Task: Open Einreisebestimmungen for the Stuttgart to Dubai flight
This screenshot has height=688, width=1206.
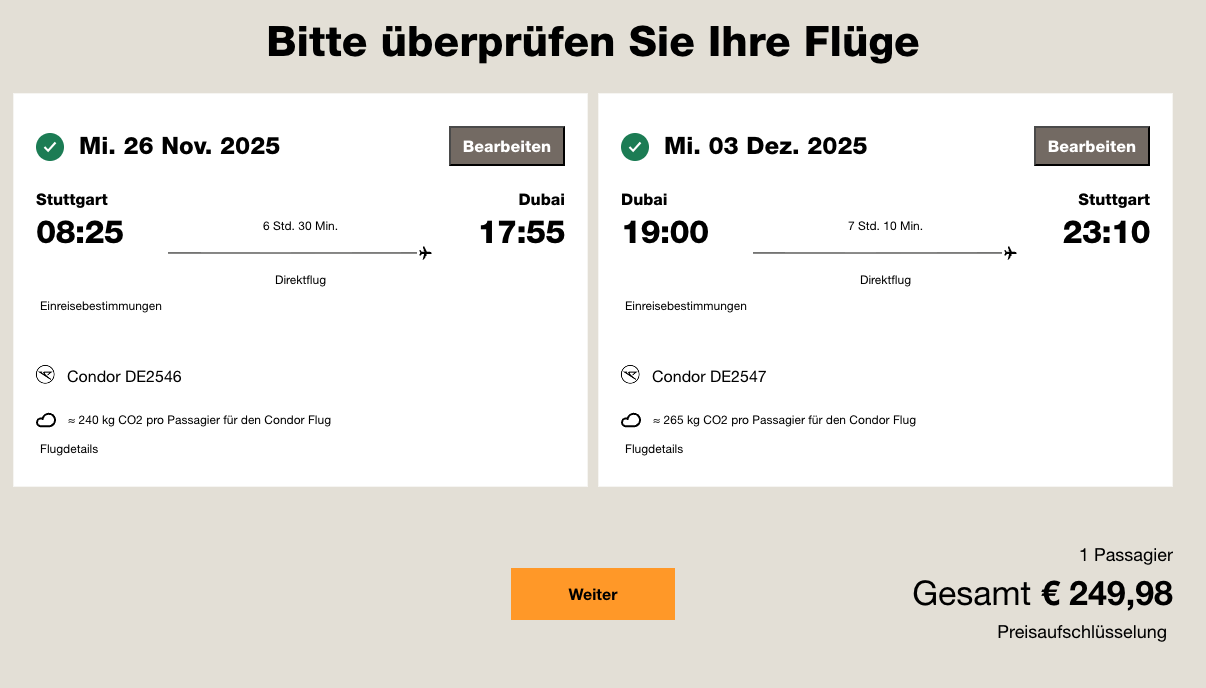Action: (101, 306)
